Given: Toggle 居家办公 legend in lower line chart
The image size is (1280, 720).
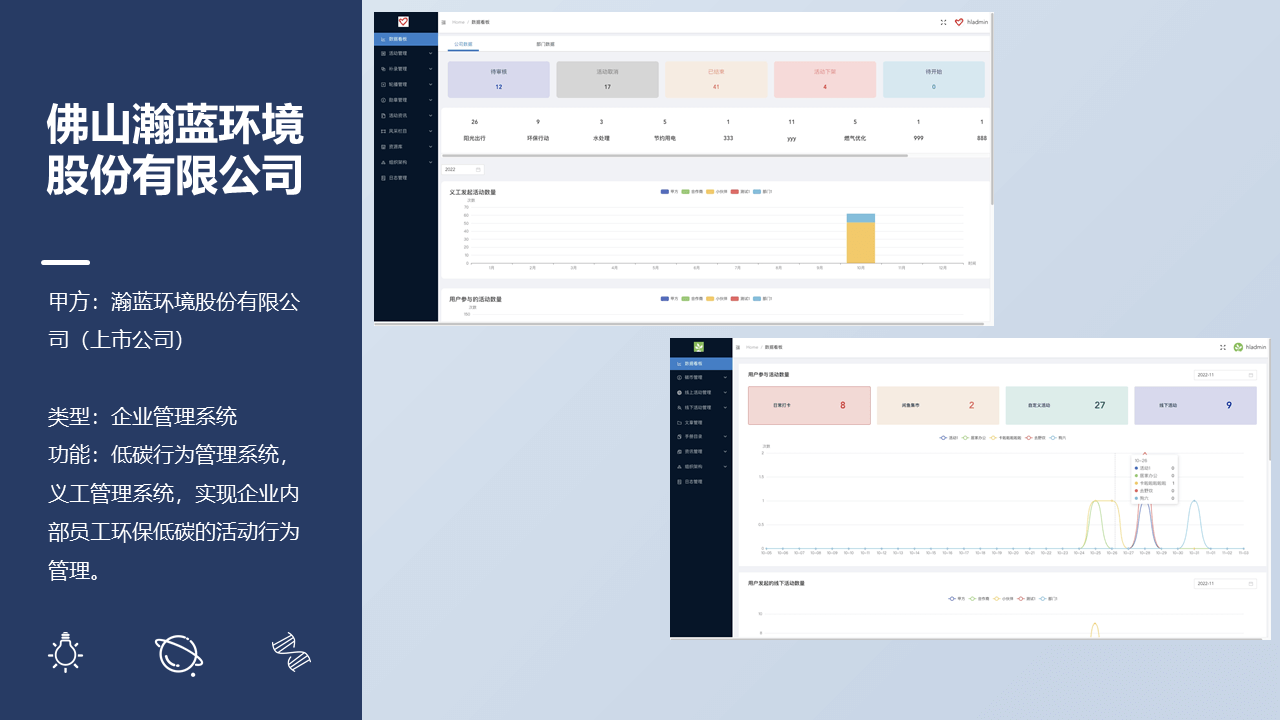Looking at the screenshot, I should coord(973,438).
